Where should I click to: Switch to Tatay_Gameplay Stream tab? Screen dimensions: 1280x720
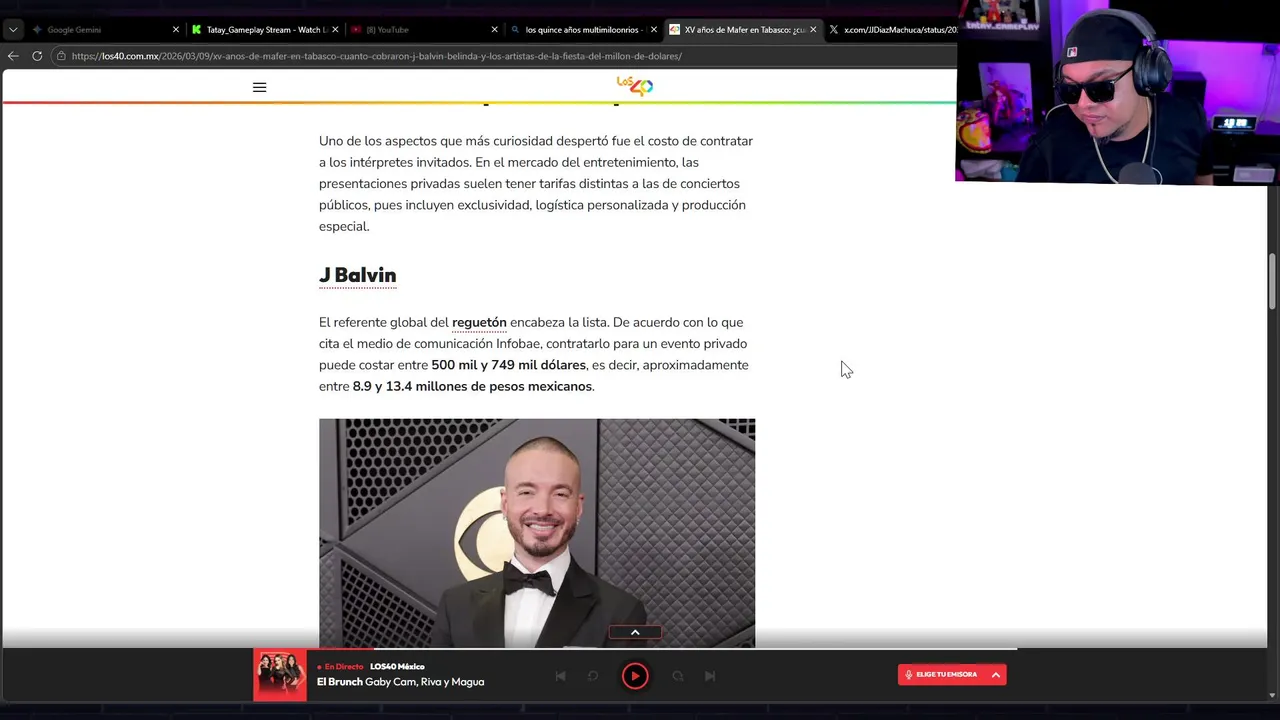266,30
